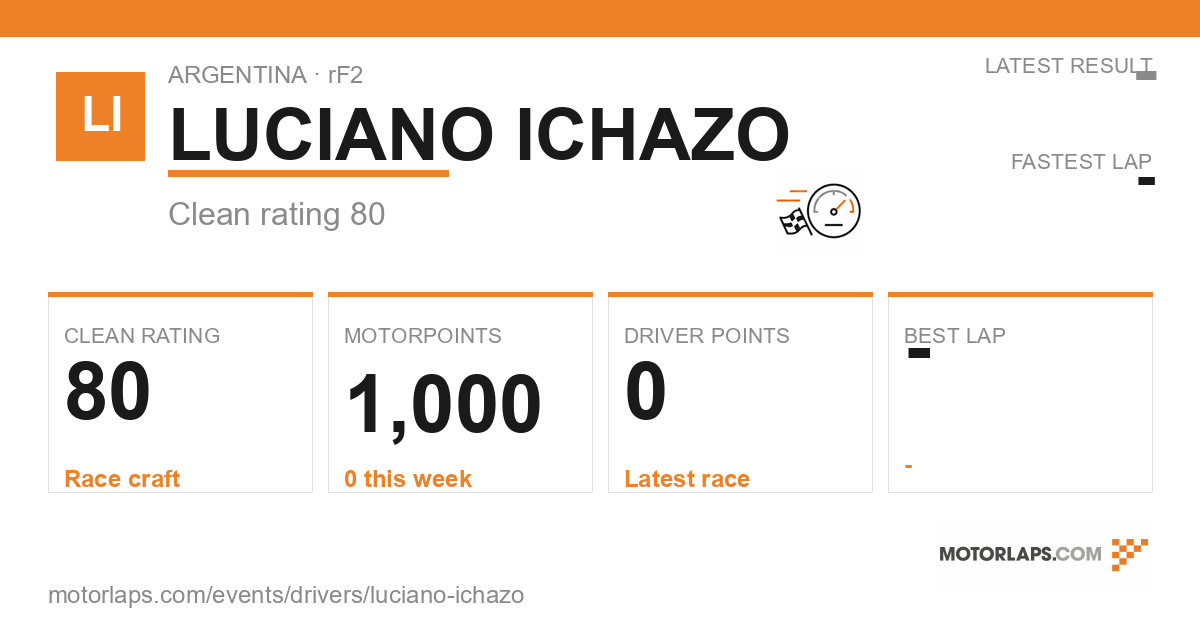Click the dash marker under Best Lap
The width and height of the screenshot is (1200, 630).
(x=919, y=353)
